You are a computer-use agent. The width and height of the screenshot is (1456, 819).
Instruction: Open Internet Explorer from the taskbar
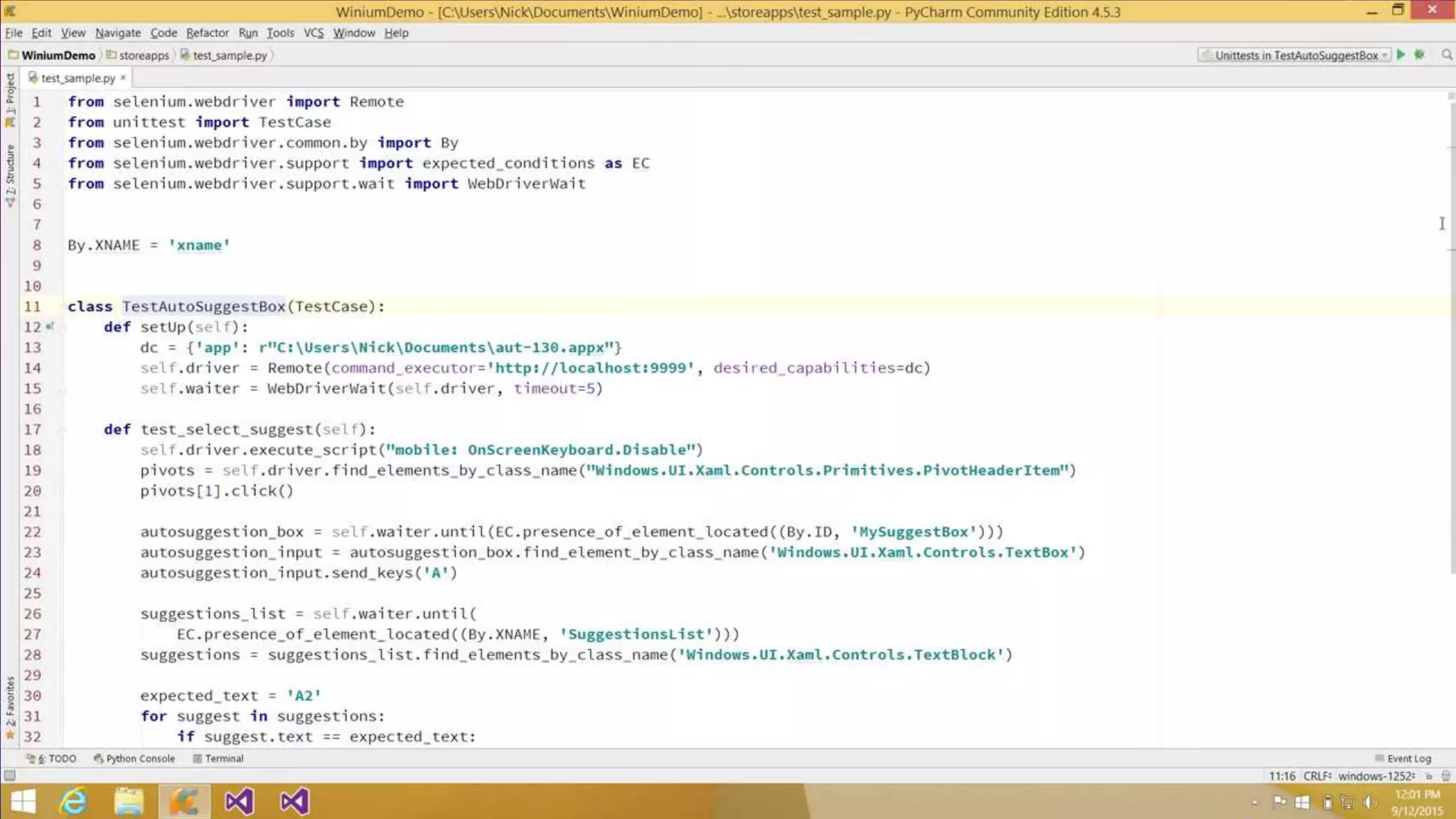(73, 801)
